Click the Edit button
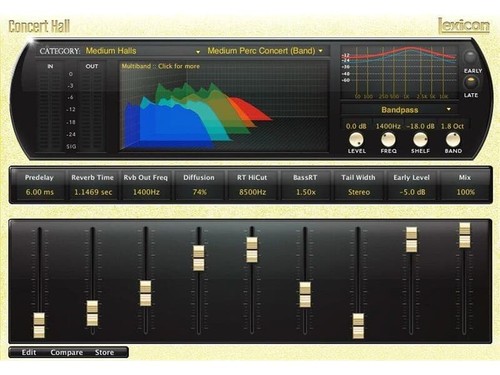The height and width of the screenshot is (375, 500). pos(29,352)
